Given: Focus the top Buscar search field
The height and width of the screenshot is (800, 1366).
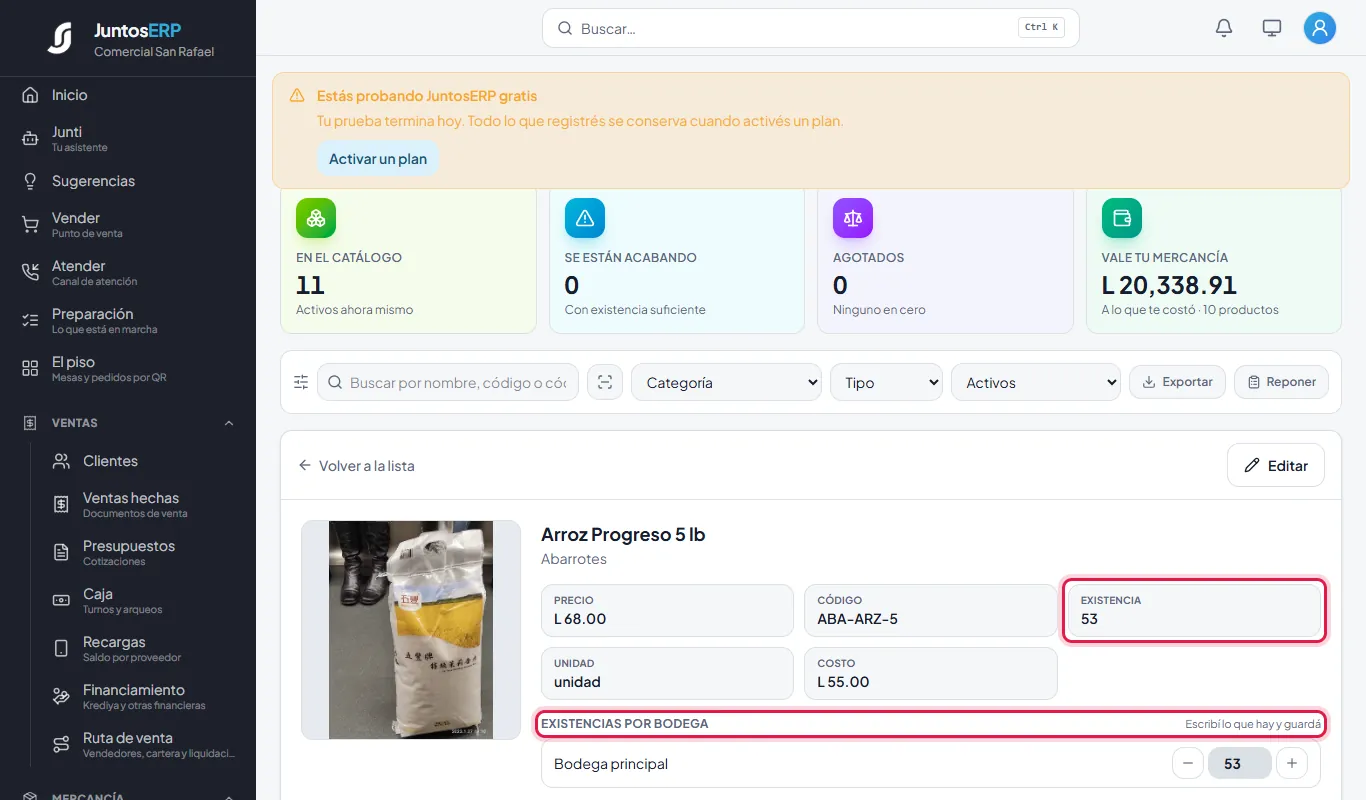Looking at the screenshot, I should tap(811, 28).
